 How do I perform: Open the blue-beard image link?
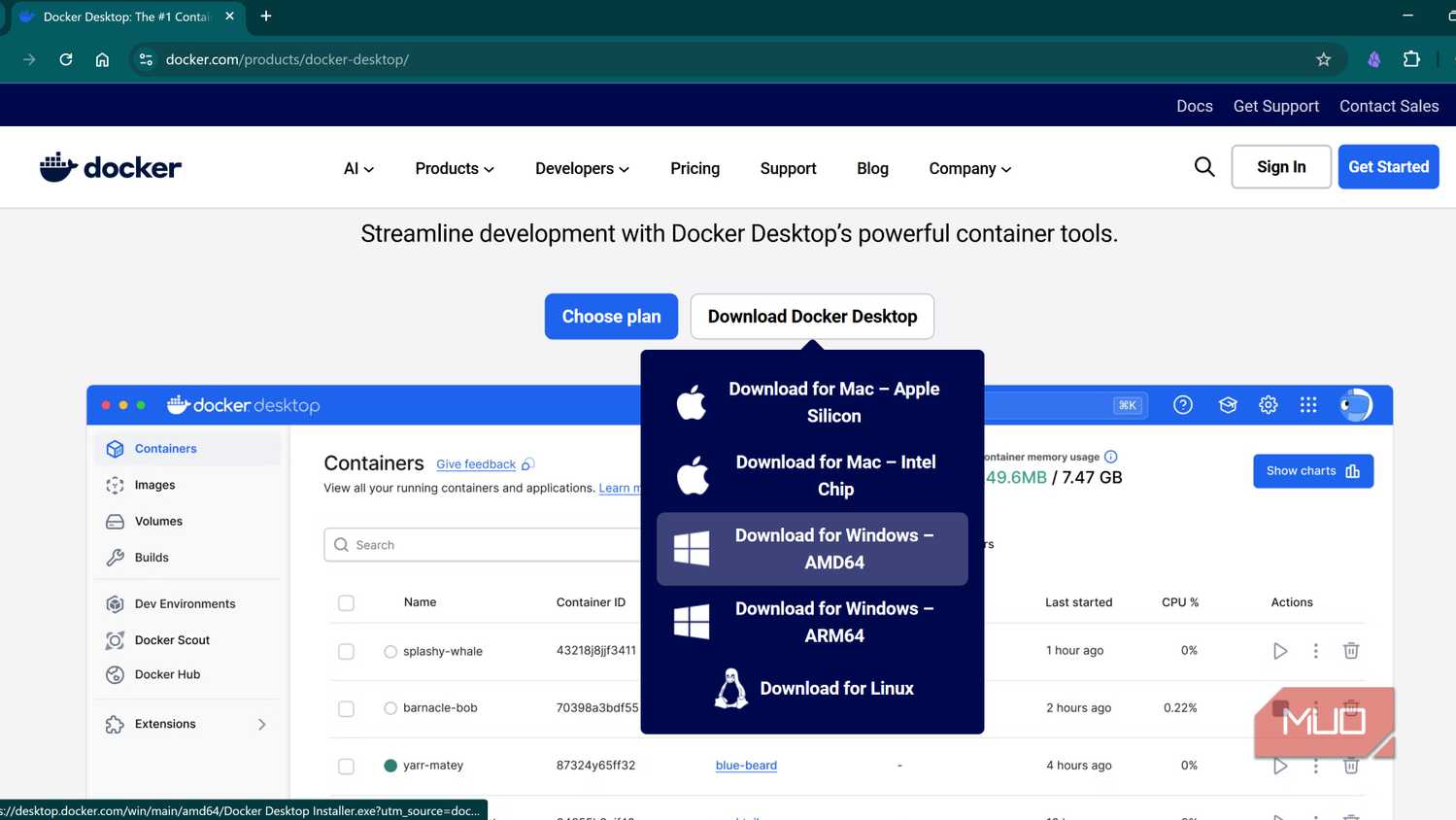tap(746, 766)
